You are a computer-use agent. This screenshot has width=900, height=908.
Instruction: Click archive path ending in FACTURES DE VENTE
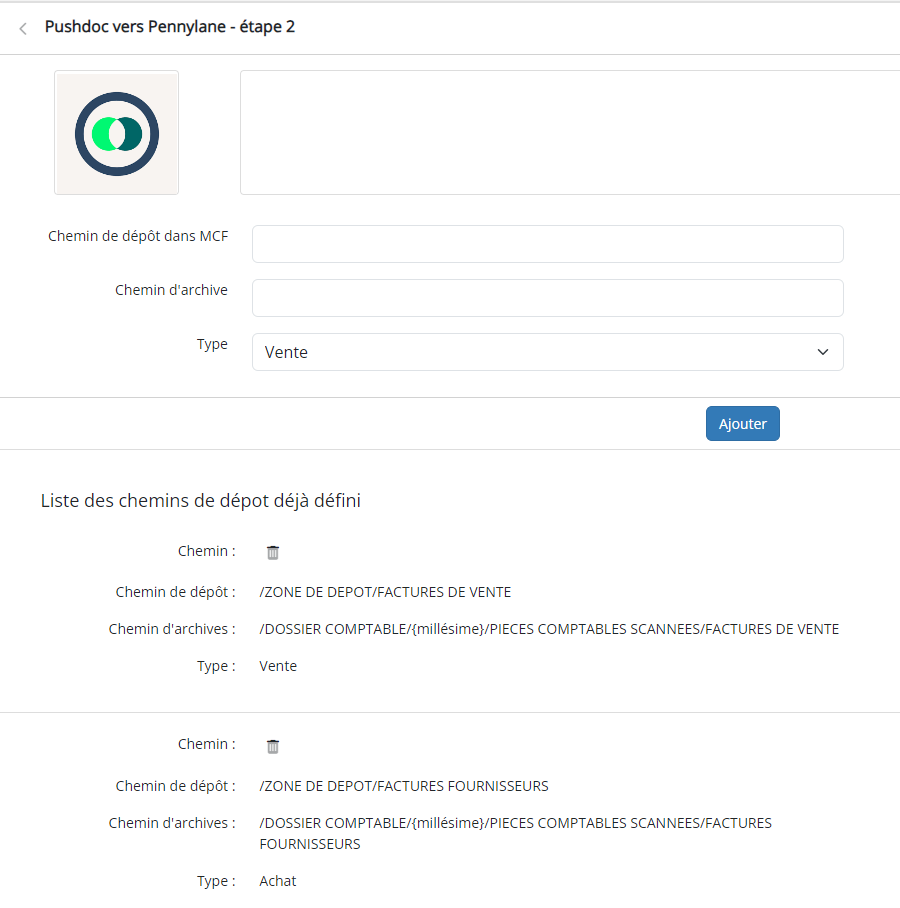(549, 629)
